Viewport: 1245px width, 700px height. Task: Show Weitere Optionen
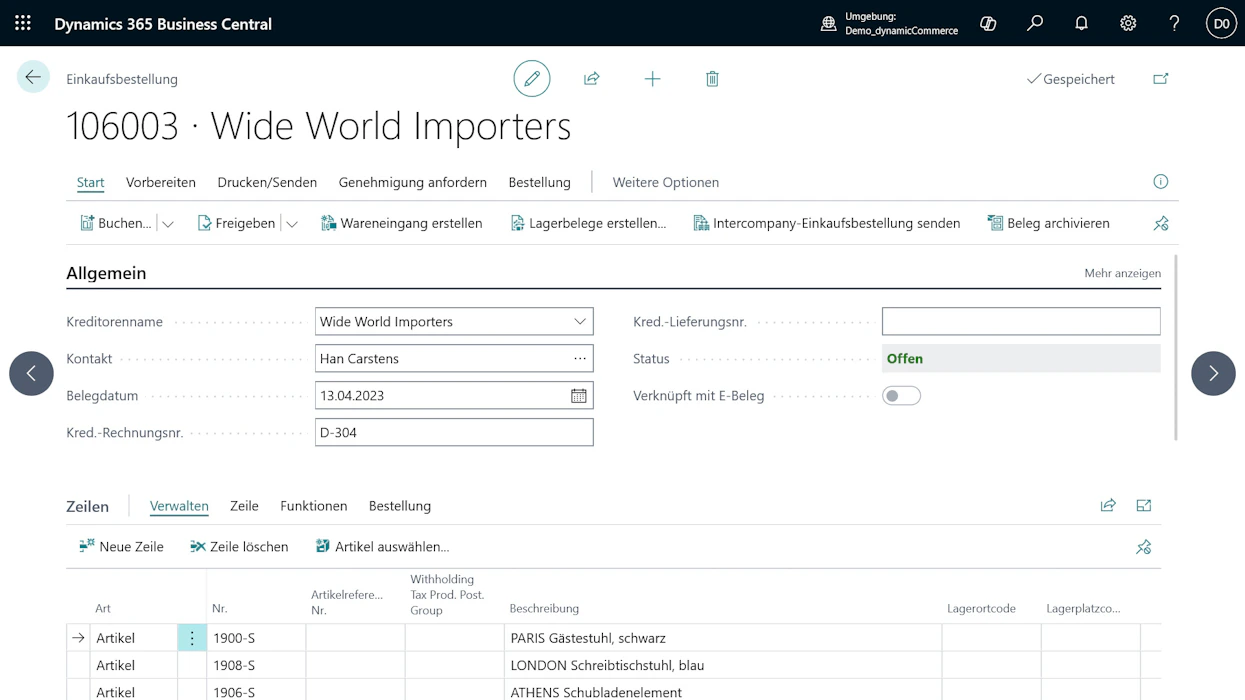(x=666, y=182)
